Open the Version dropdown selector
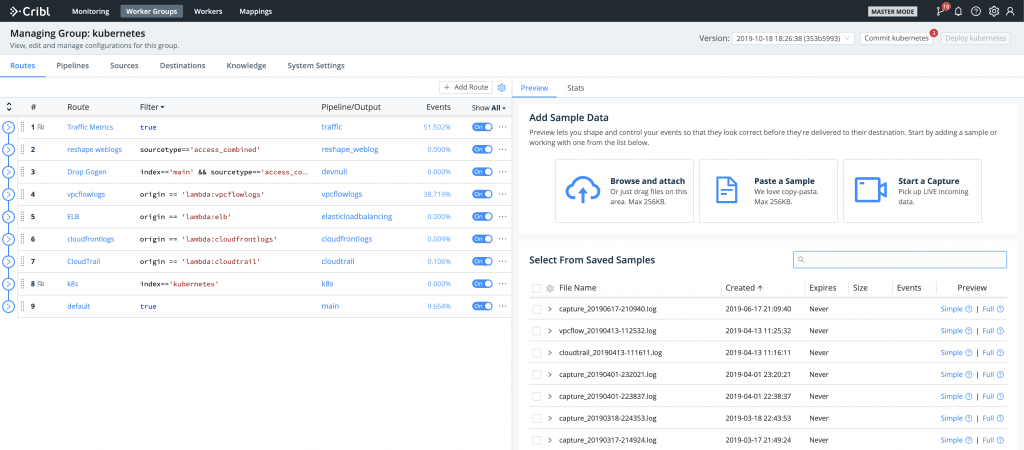The width and height of the screenshot is (1024, 450). pos(793,38)
